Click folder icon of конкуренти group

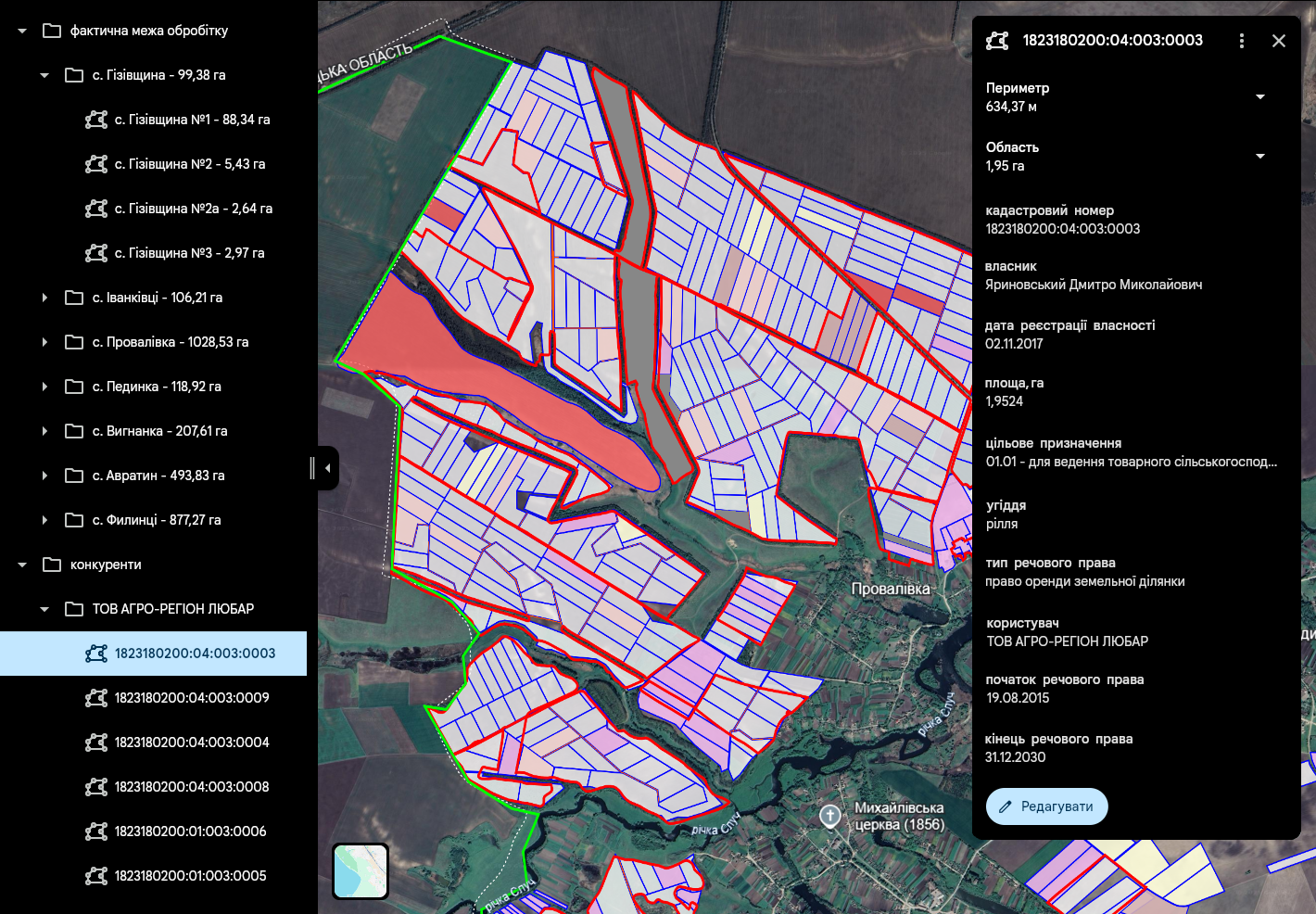pyautogui.click(x=52, y=565)
